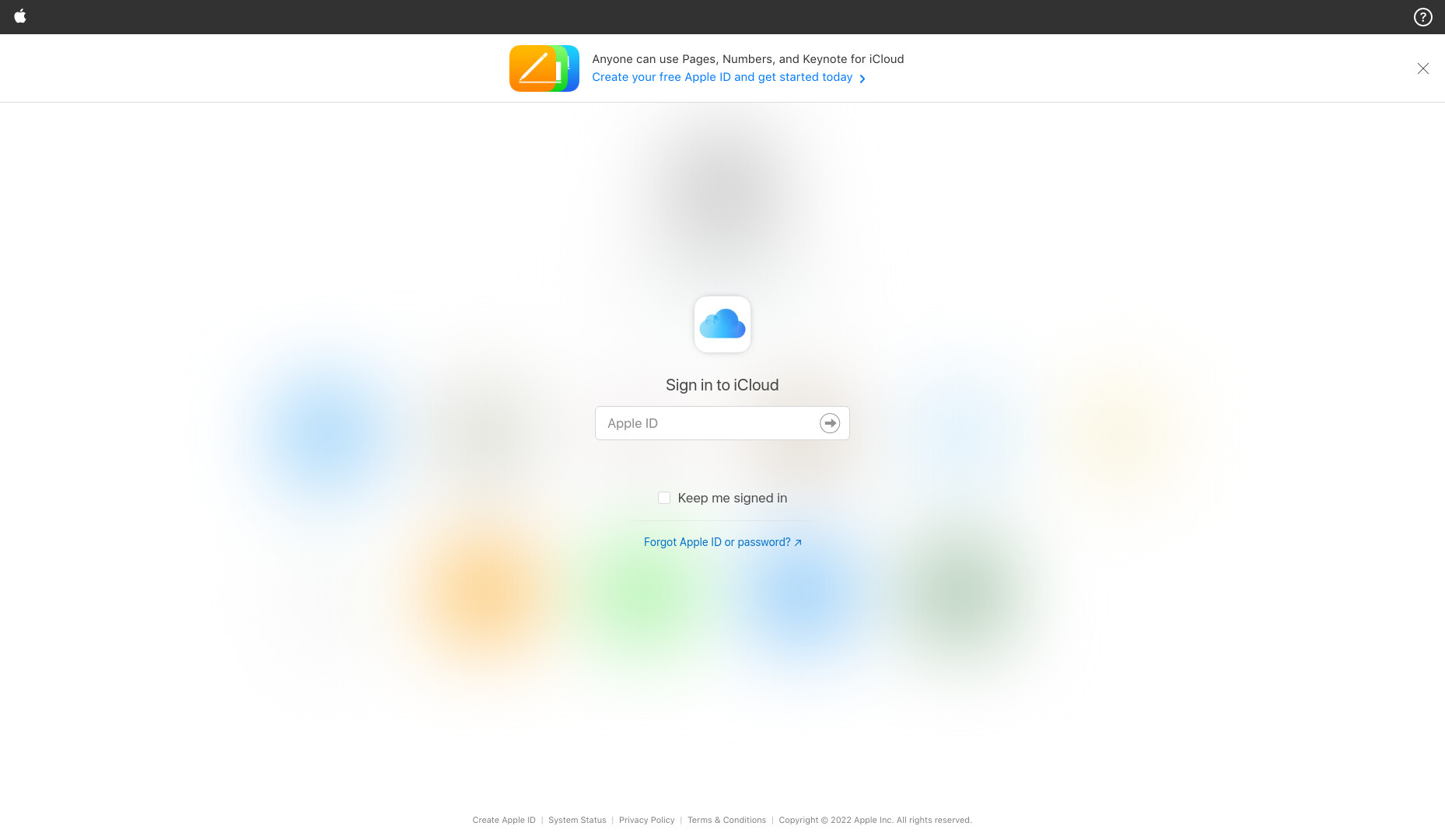Viewport: 1445px width, 840px height.
Task: Open the 'Create Apple ID' footer link
Action: (504, 820)
